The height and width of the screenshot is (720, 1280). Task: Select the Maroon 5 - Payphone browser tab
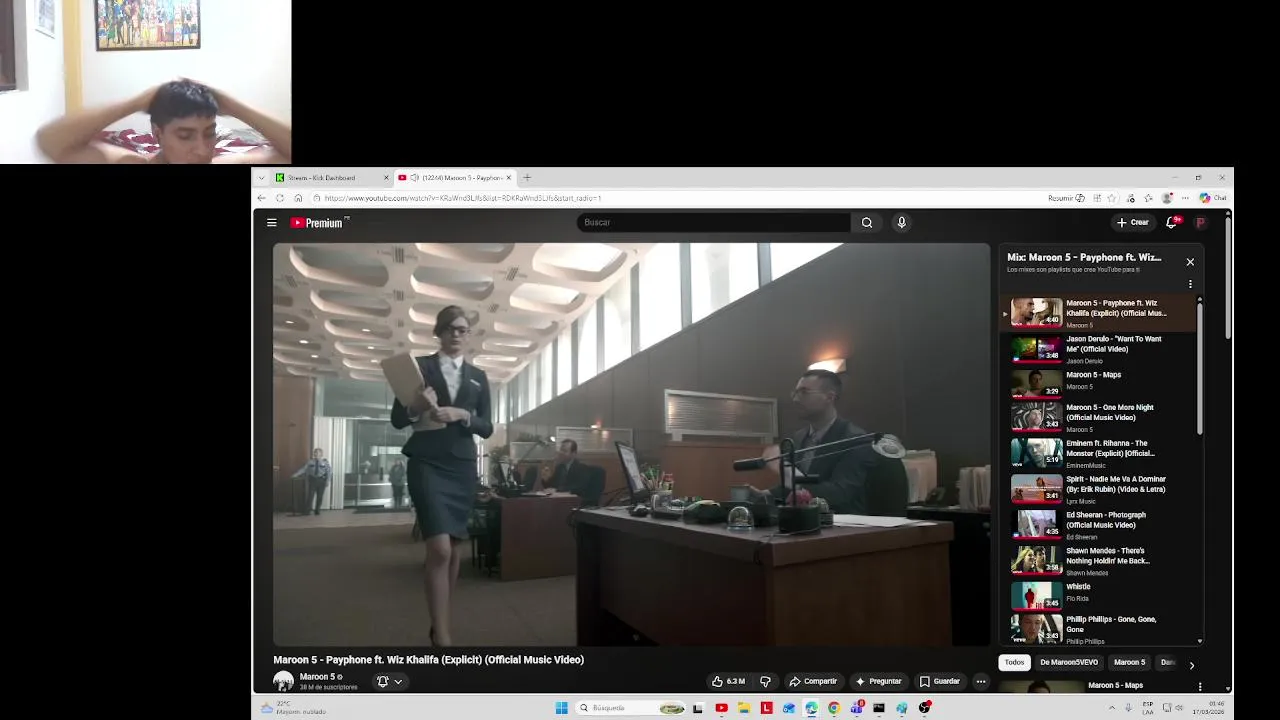pos(455,177)
